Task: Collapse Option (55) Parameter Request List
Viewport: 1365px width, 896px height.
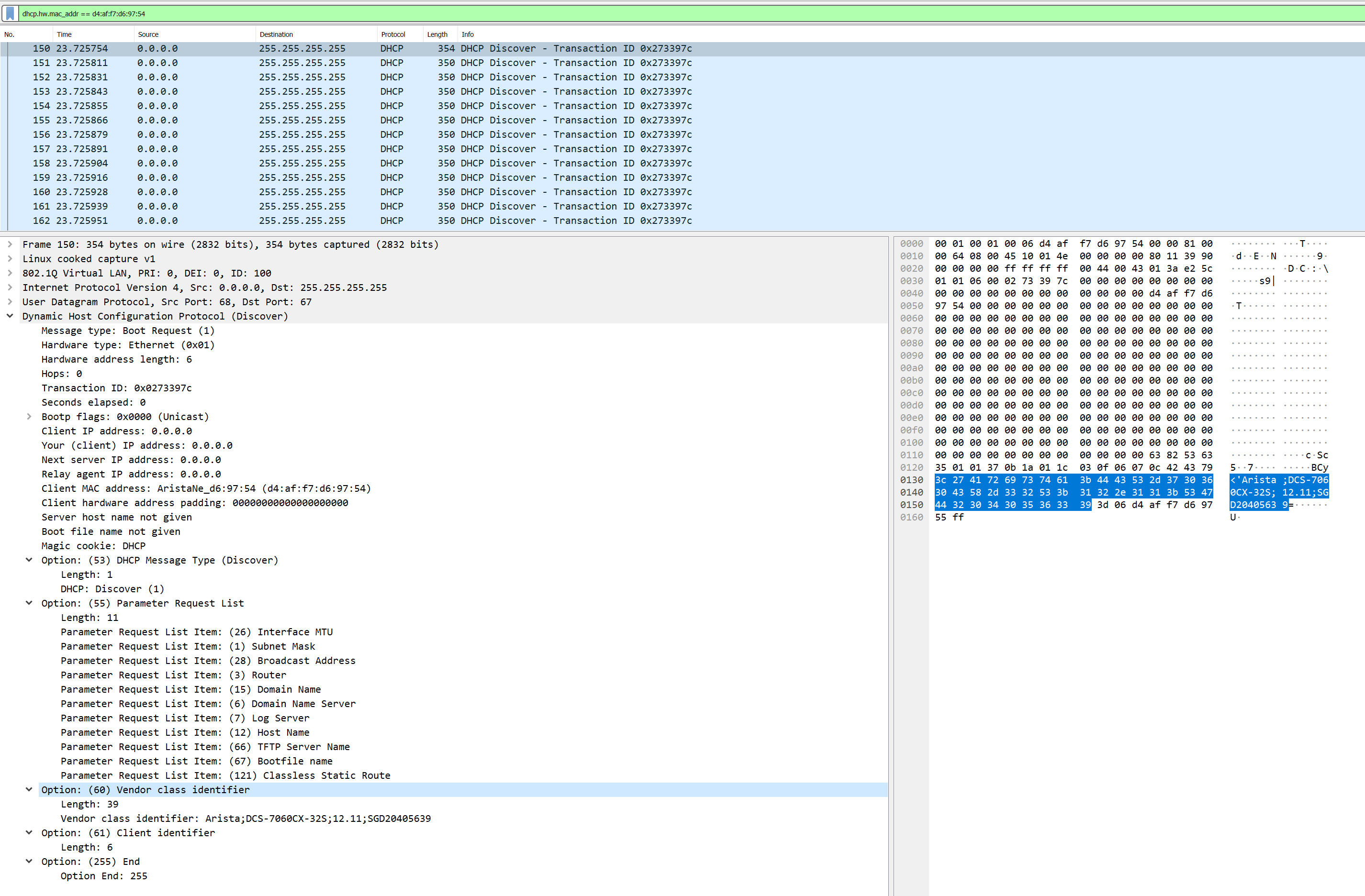Action: point(29,602)
